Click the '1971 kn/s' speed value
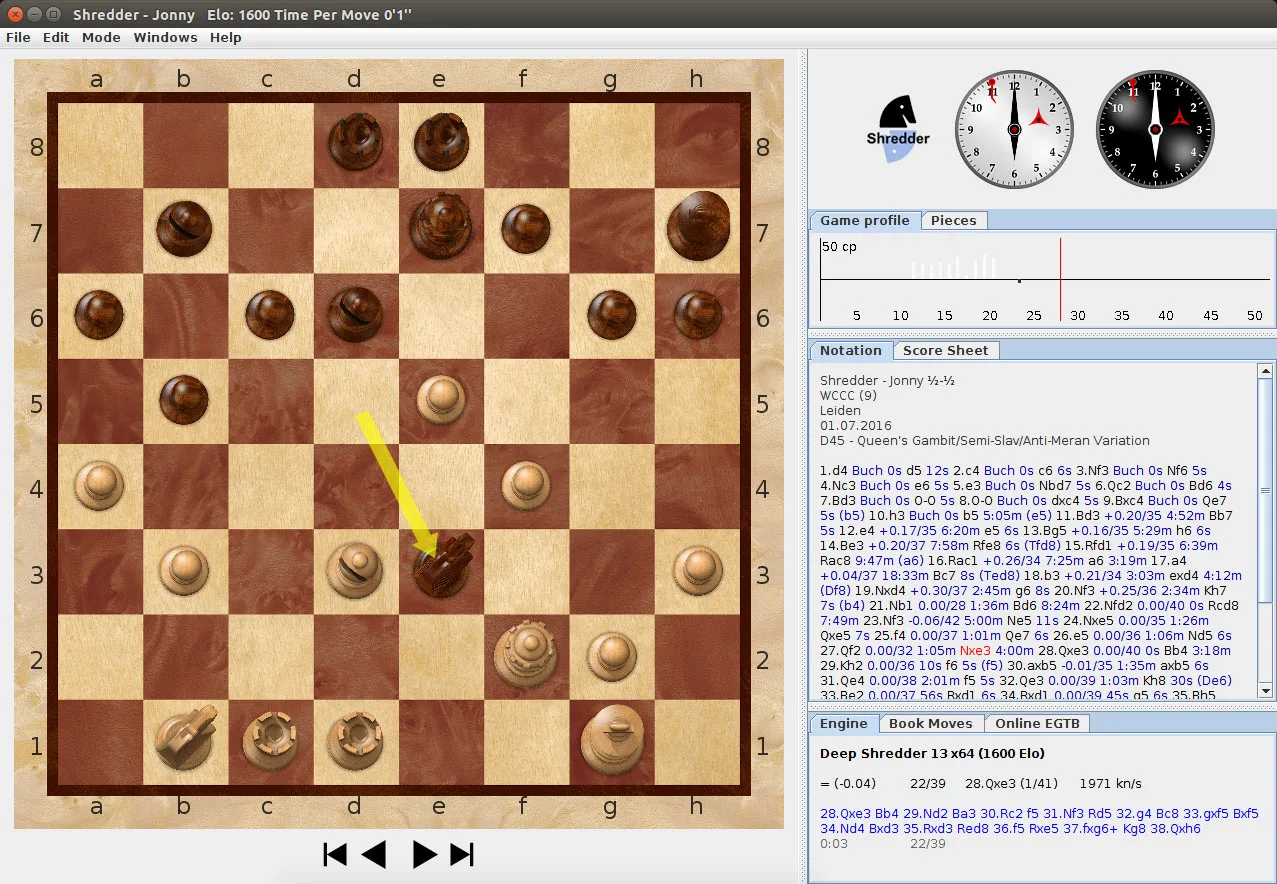The image size is (1277, 884). [1110, 784]
